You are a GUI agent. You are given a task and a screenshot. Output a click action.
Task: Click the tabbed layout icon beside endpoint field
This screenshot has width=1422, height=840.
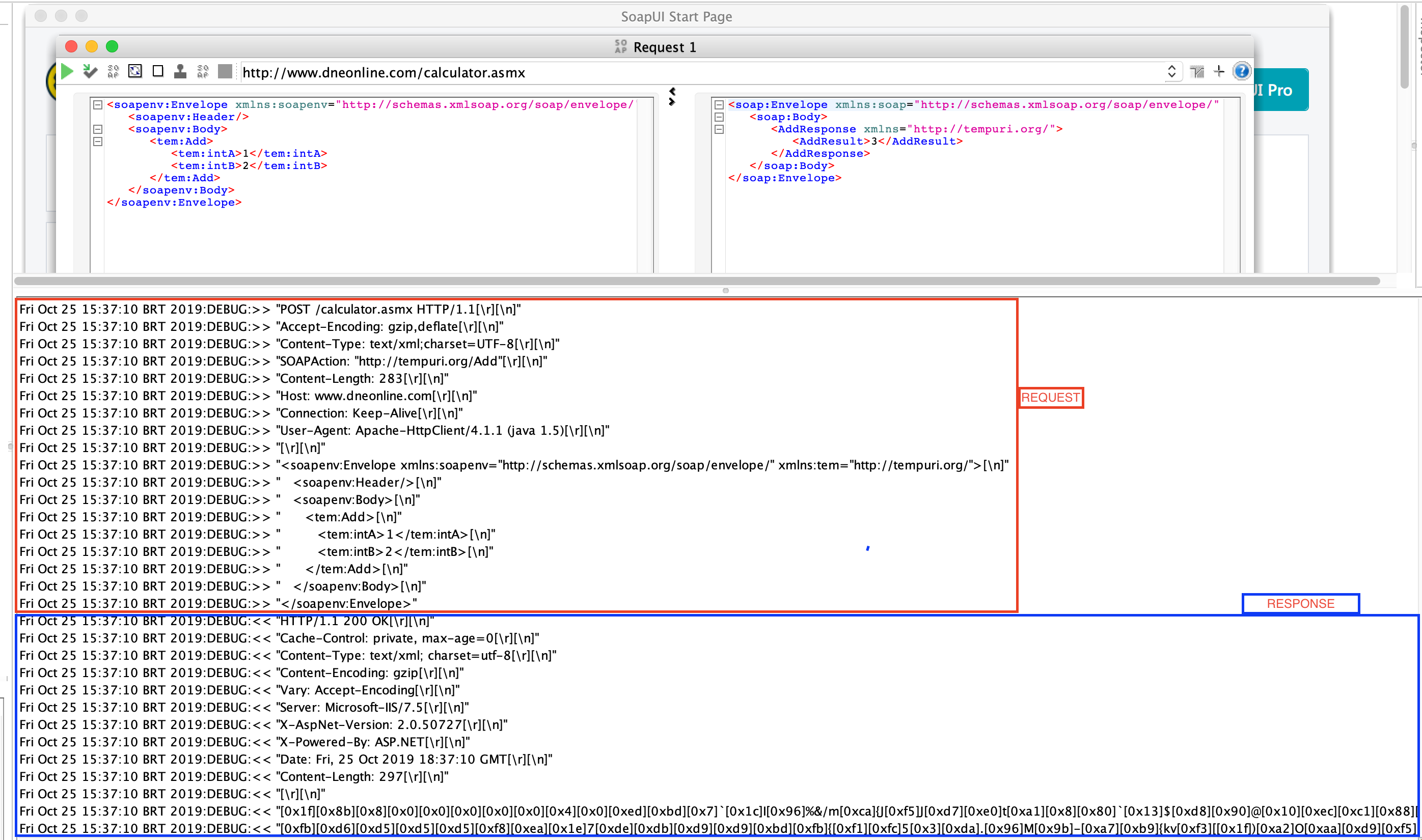click(x=1196, y=72)
